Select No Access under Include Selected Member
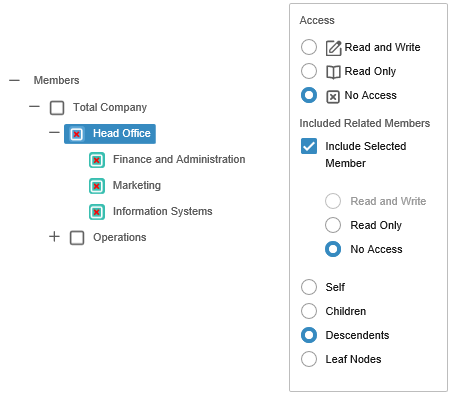This screenshot has height=397, width=461. (x=333, y=249)
